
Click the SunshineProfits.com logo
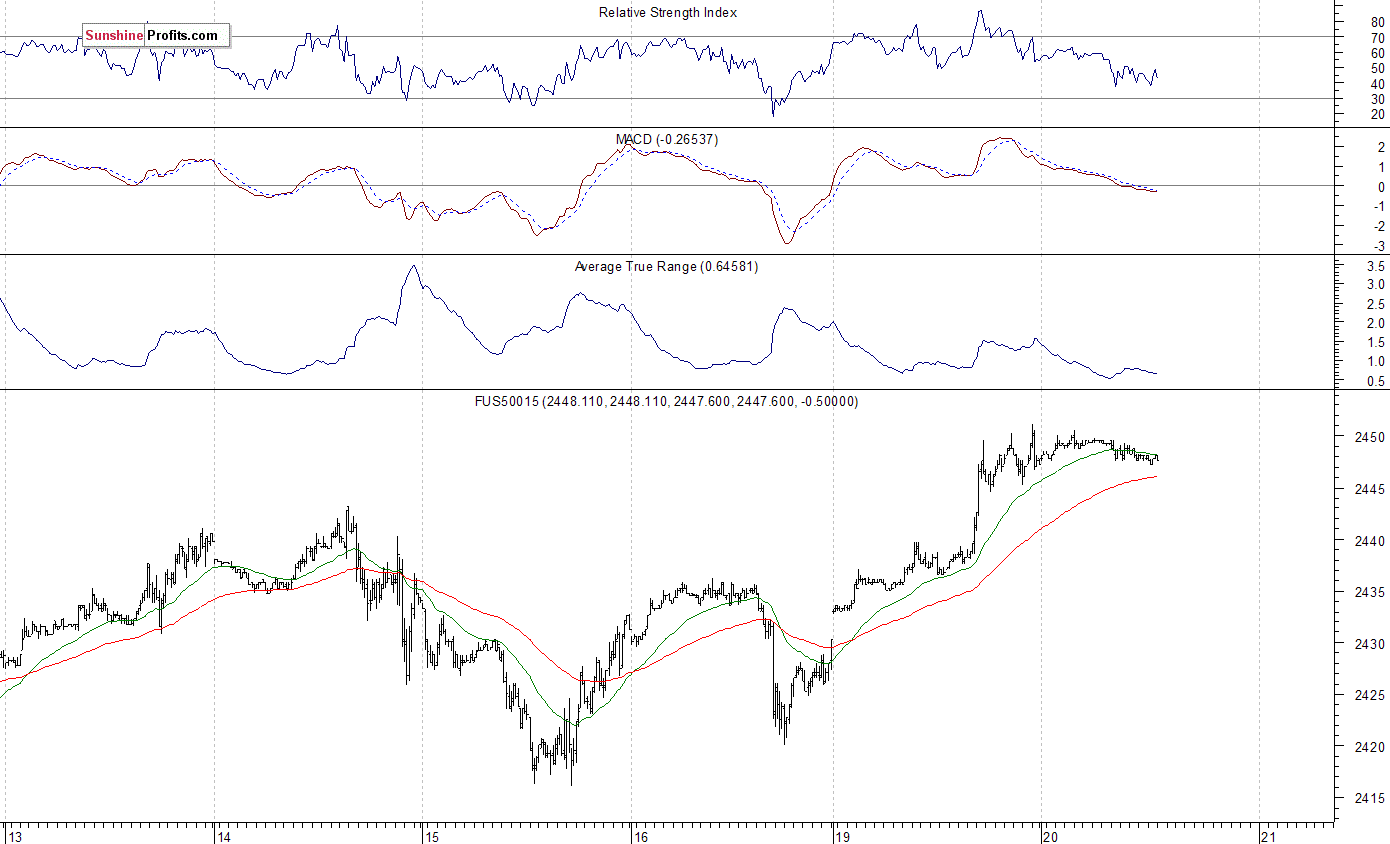coord(156,36)
